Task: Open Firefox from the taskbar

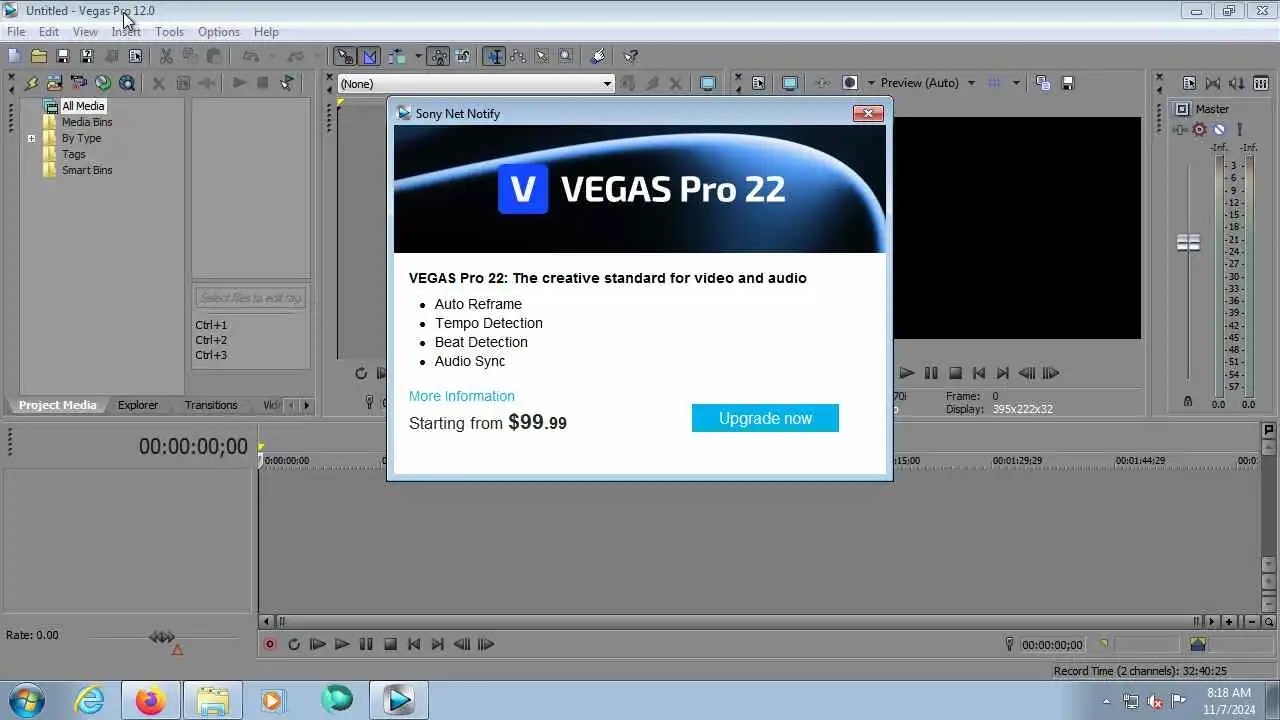Action: tap(150, 700)
